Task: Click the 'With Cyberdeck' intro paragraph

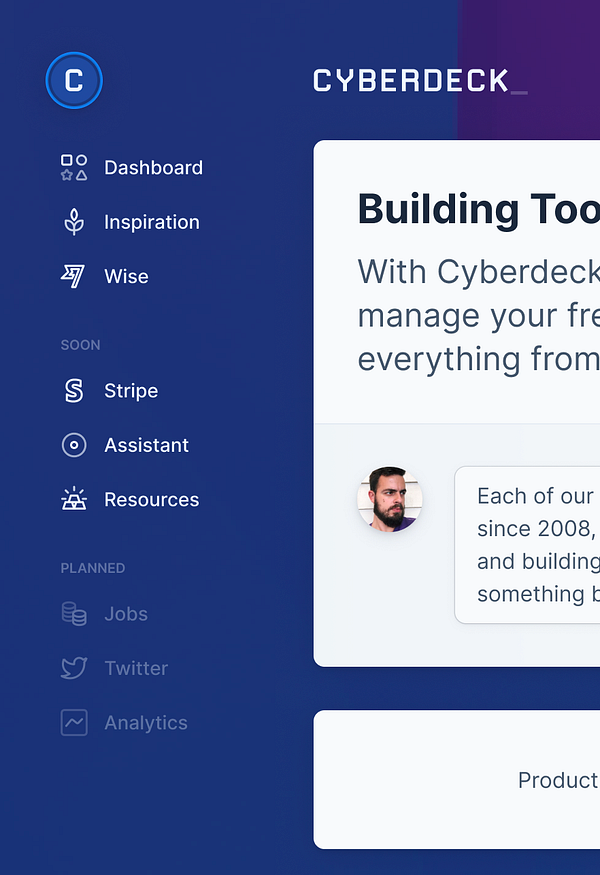Action: (x=478, y=315)
